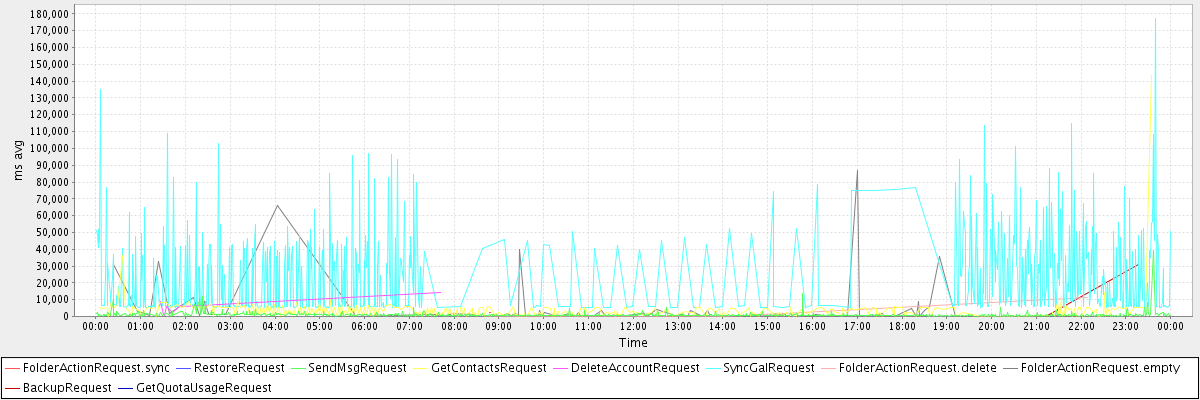Image resolution: width=1200 pixels, height=400 pixels.
Task: Click the cyan line swatch beside SyncGalRequest
Action: 709,369
